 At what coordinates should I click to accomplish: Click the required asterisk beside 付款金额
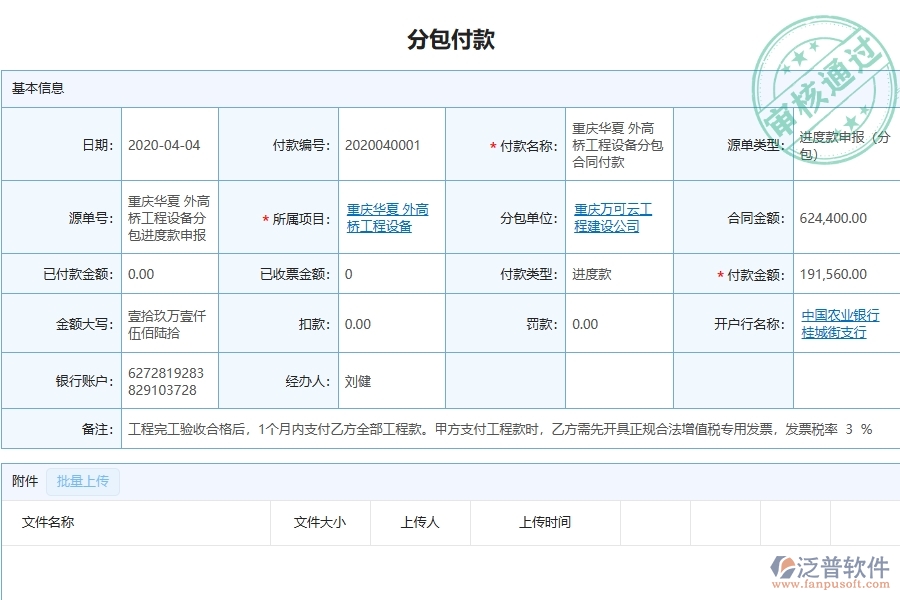pos(722,273)
